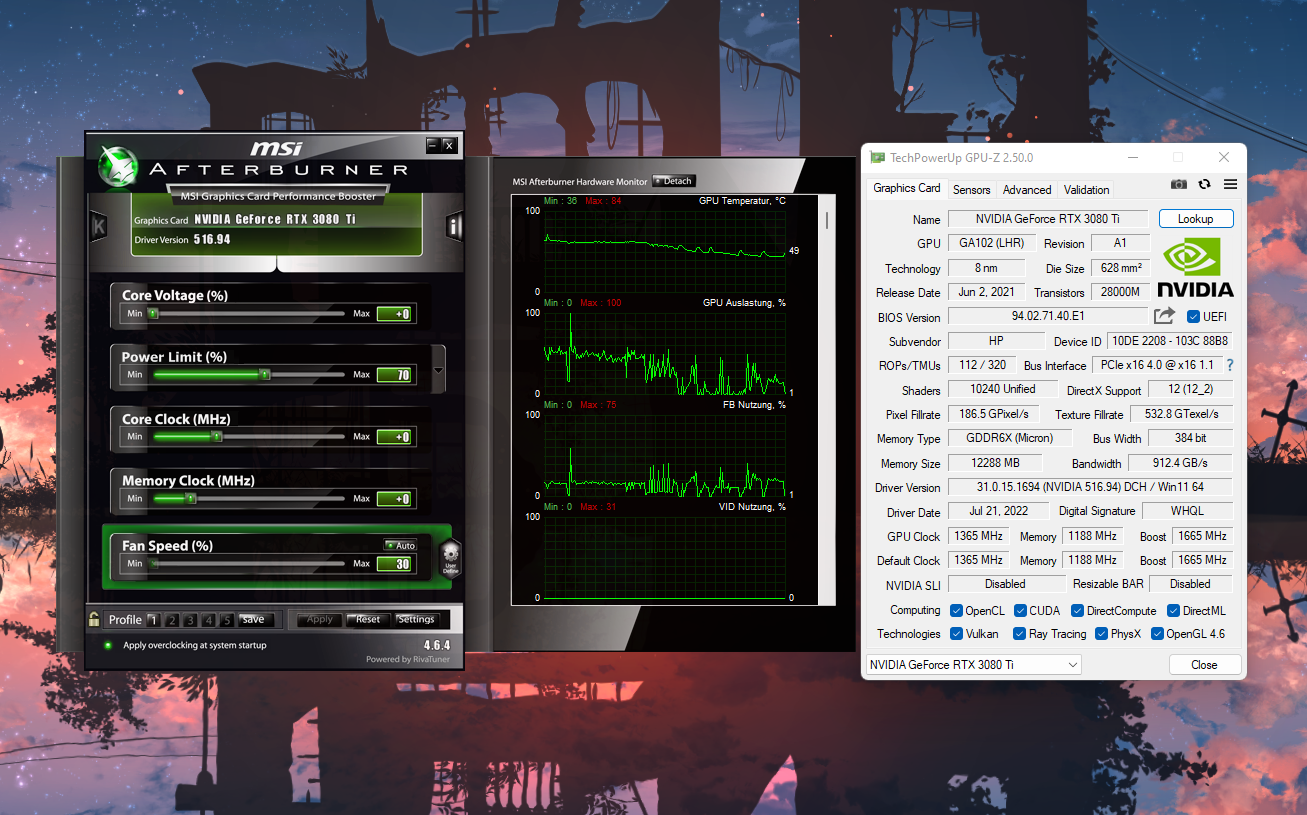Screen dimensions: 1307x815
Task: Click the Fan Speed value field showing 30
Action: coord(395,564)
